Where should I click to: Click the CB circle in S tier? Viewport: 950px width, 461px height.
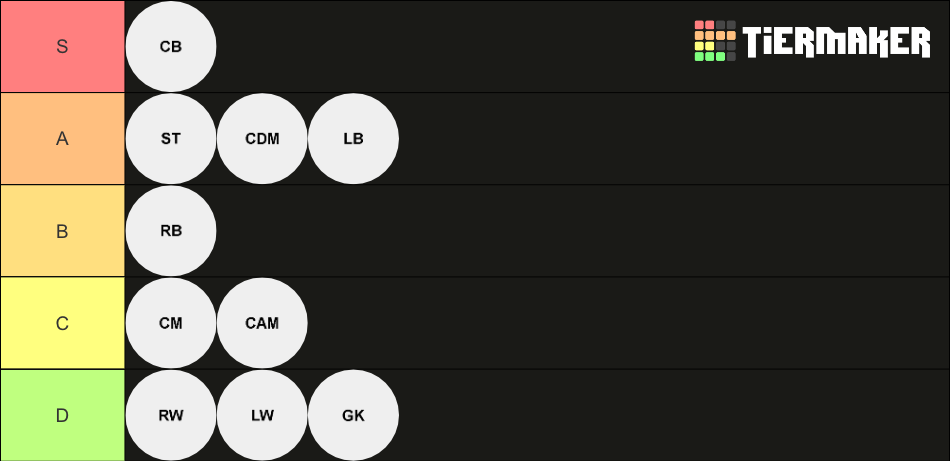pyautogui.click(x=171, y=47)
